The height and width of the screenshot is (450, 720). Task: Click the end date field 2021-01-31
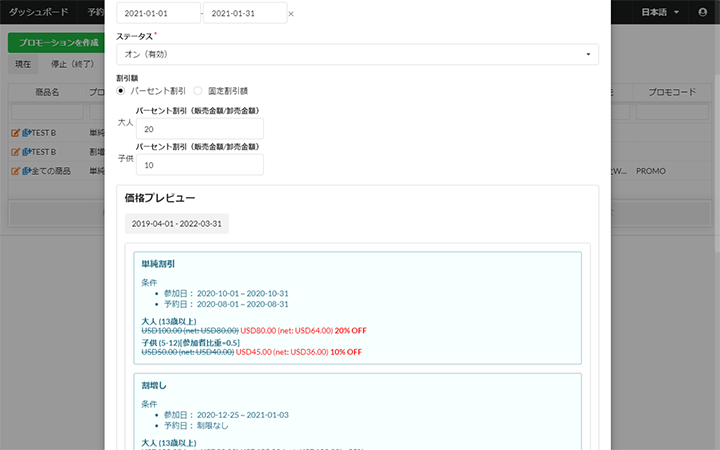point(245,13)
